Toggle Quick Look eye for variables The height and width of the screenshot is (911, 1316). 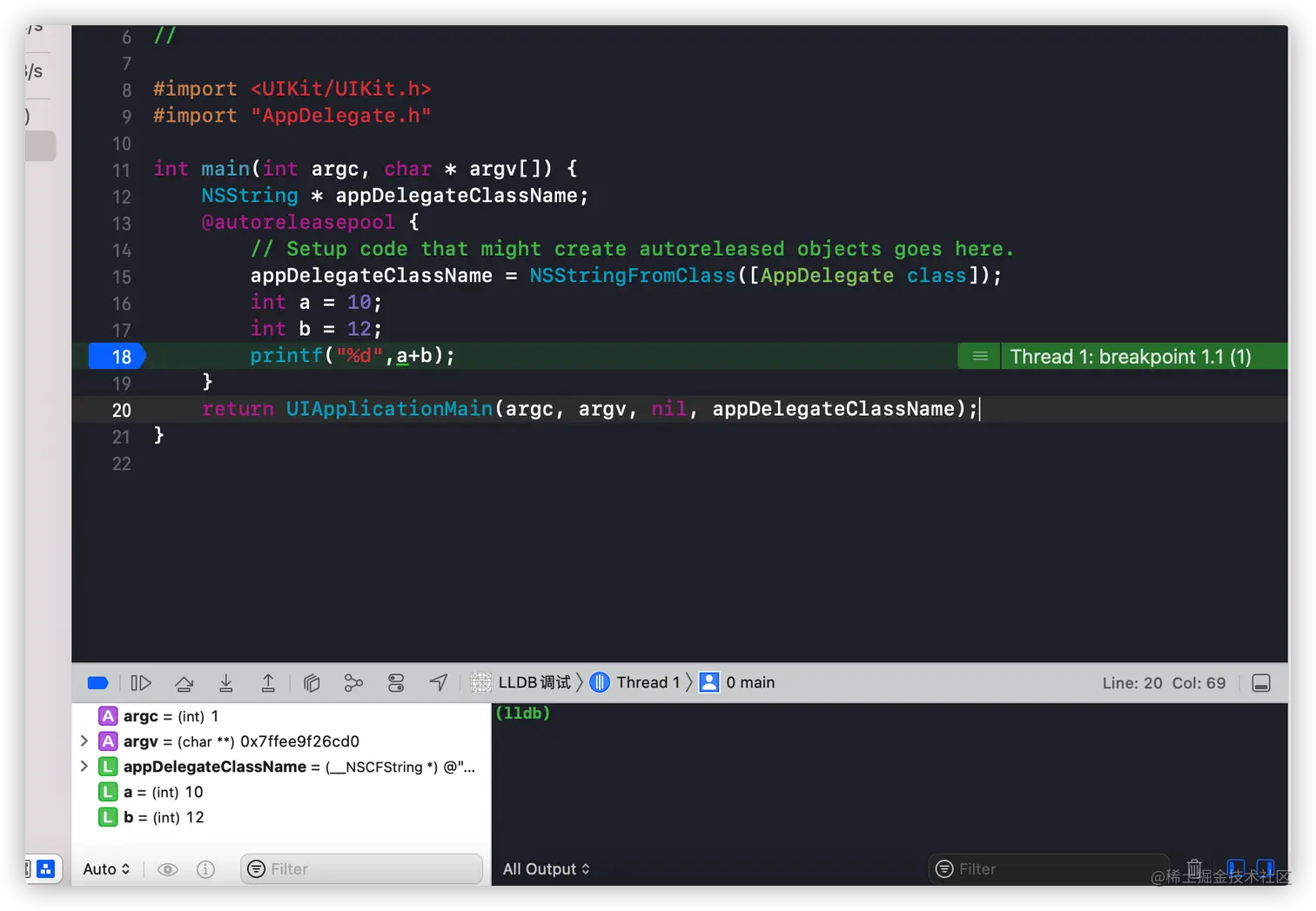point(168,869)
